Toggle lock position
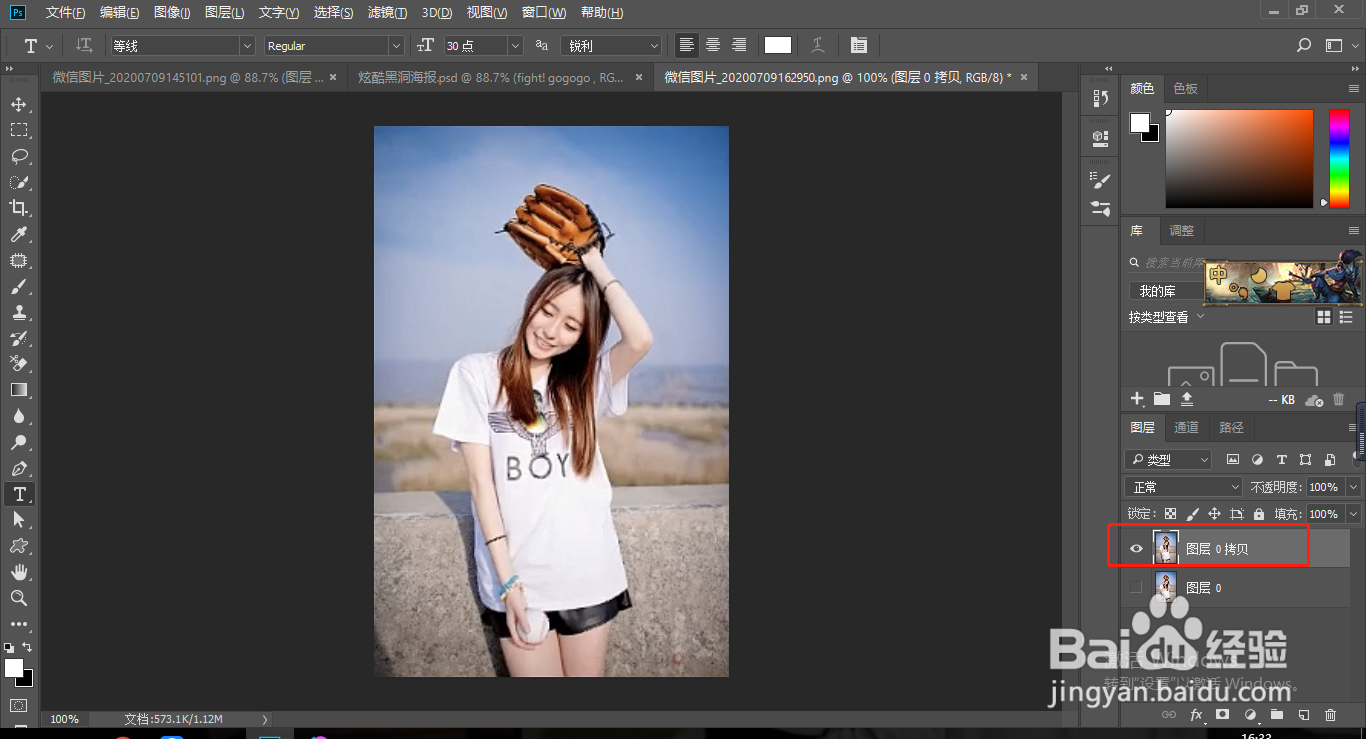The height and width of the screenshot is (739, 1366). coord(1214,514)
